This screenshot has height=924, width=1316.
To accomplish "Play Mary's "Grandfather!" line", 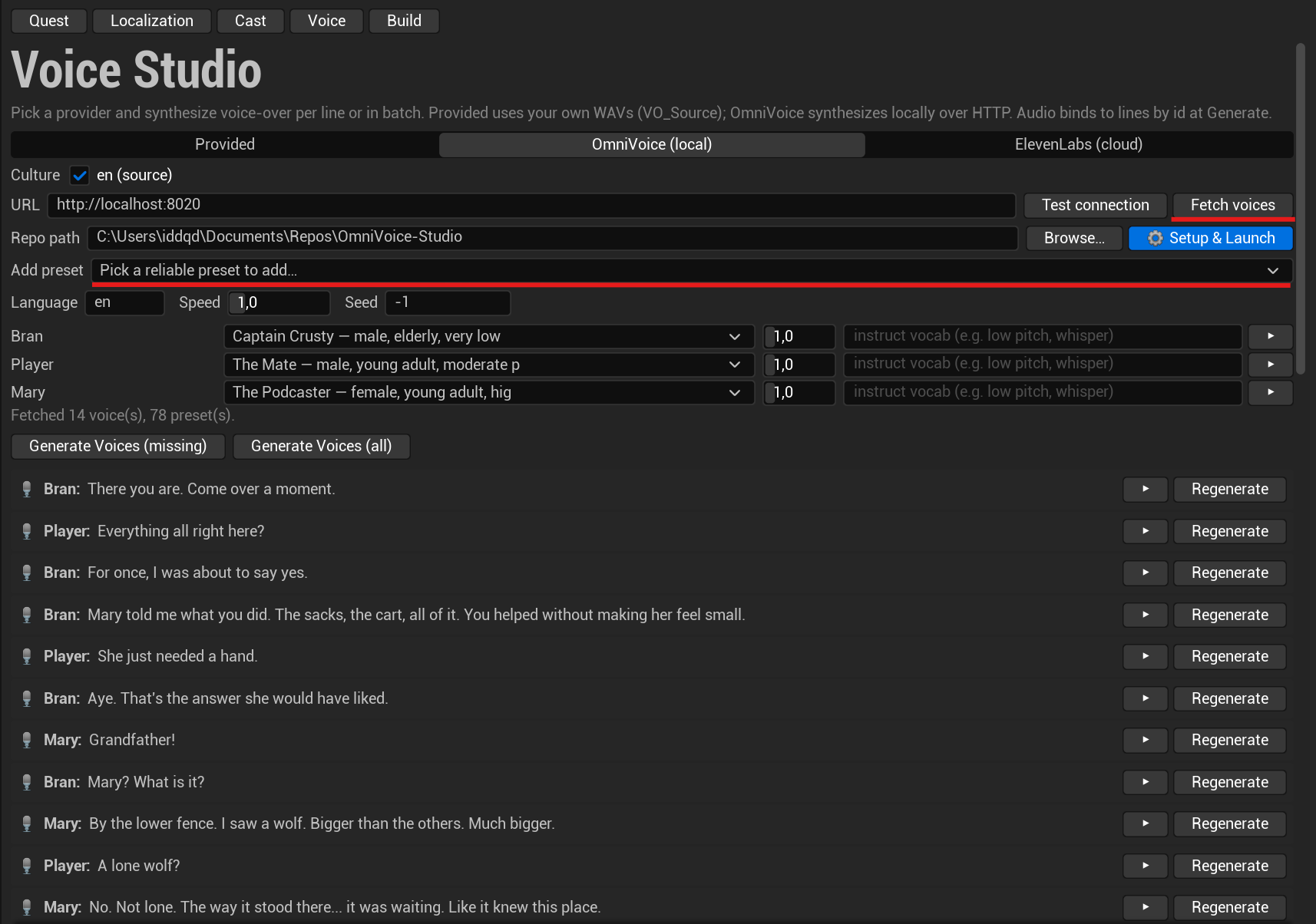I will coord(1145,740).
